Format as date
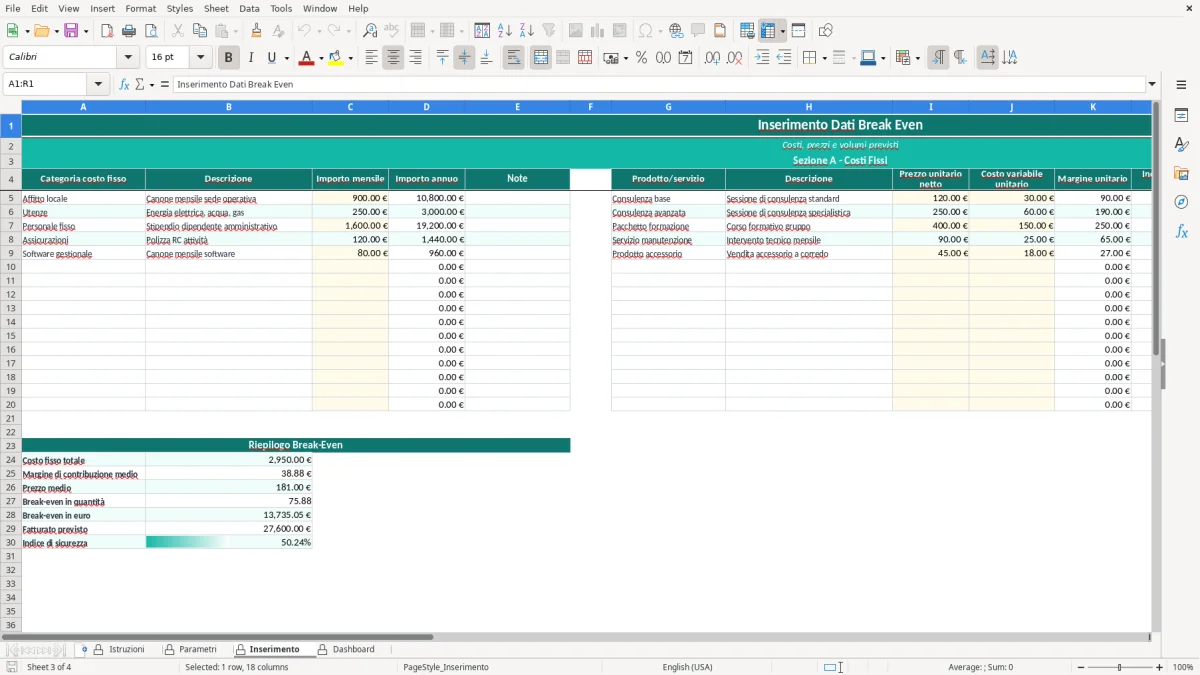Image resolution: width=1200 pixels, height=675 pixels. click(x=685, y=58)
